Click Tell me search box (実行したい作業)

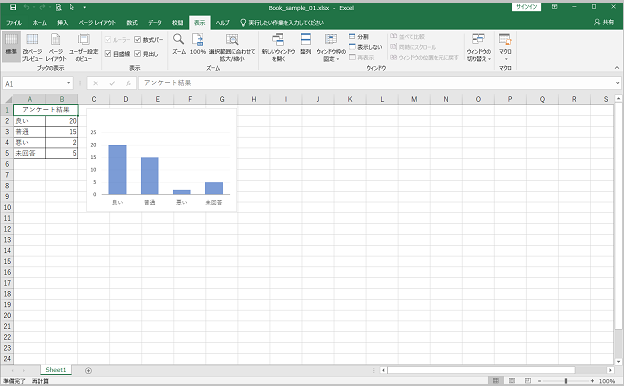pyautogui.click(x=282, y=23)
